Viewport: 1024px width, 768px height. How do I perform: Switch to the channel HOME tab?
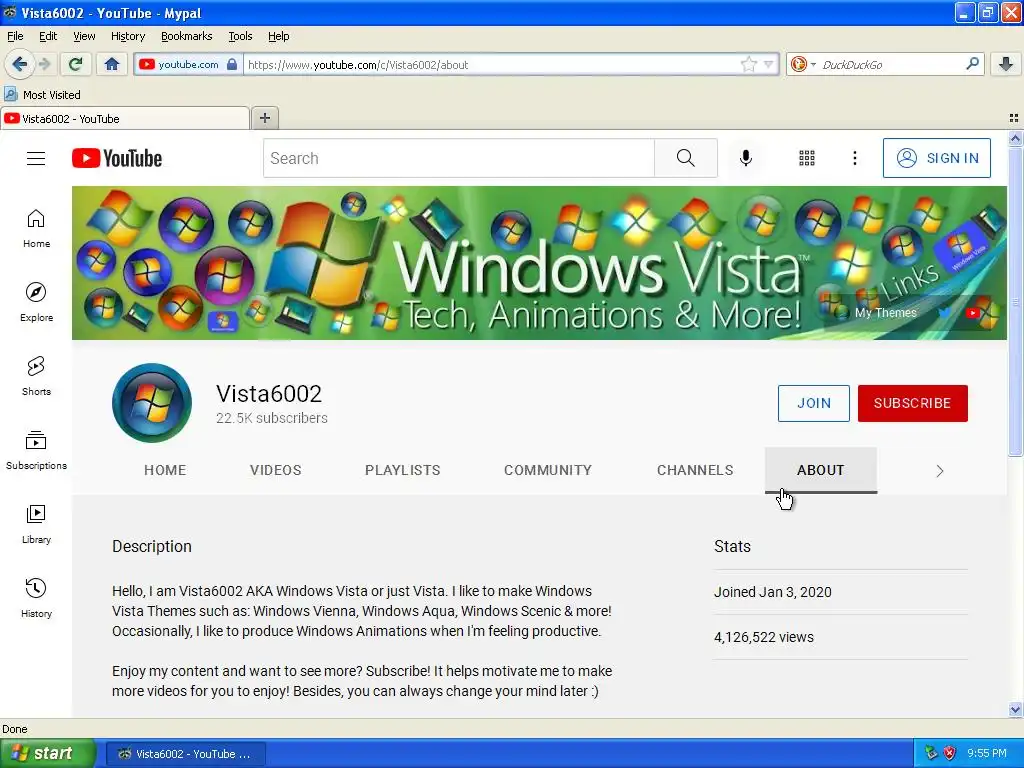coord(165,470)
